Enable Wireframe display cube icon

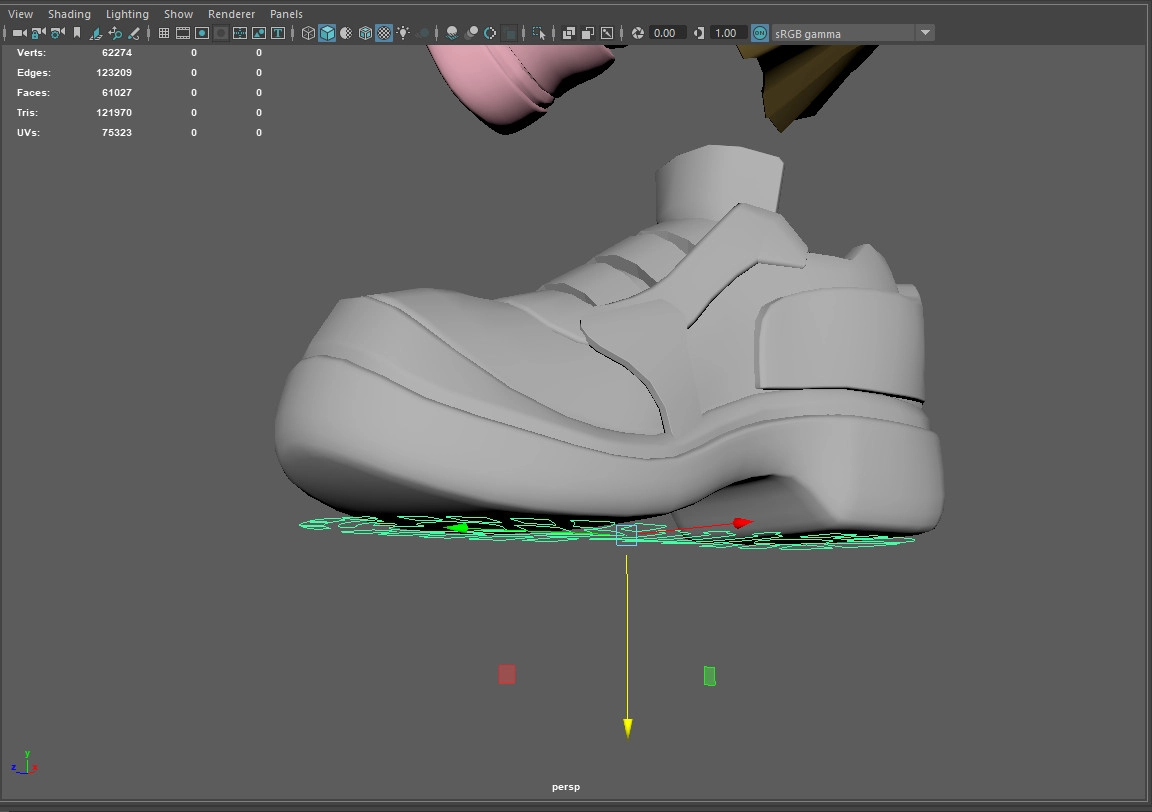(308, 33)
